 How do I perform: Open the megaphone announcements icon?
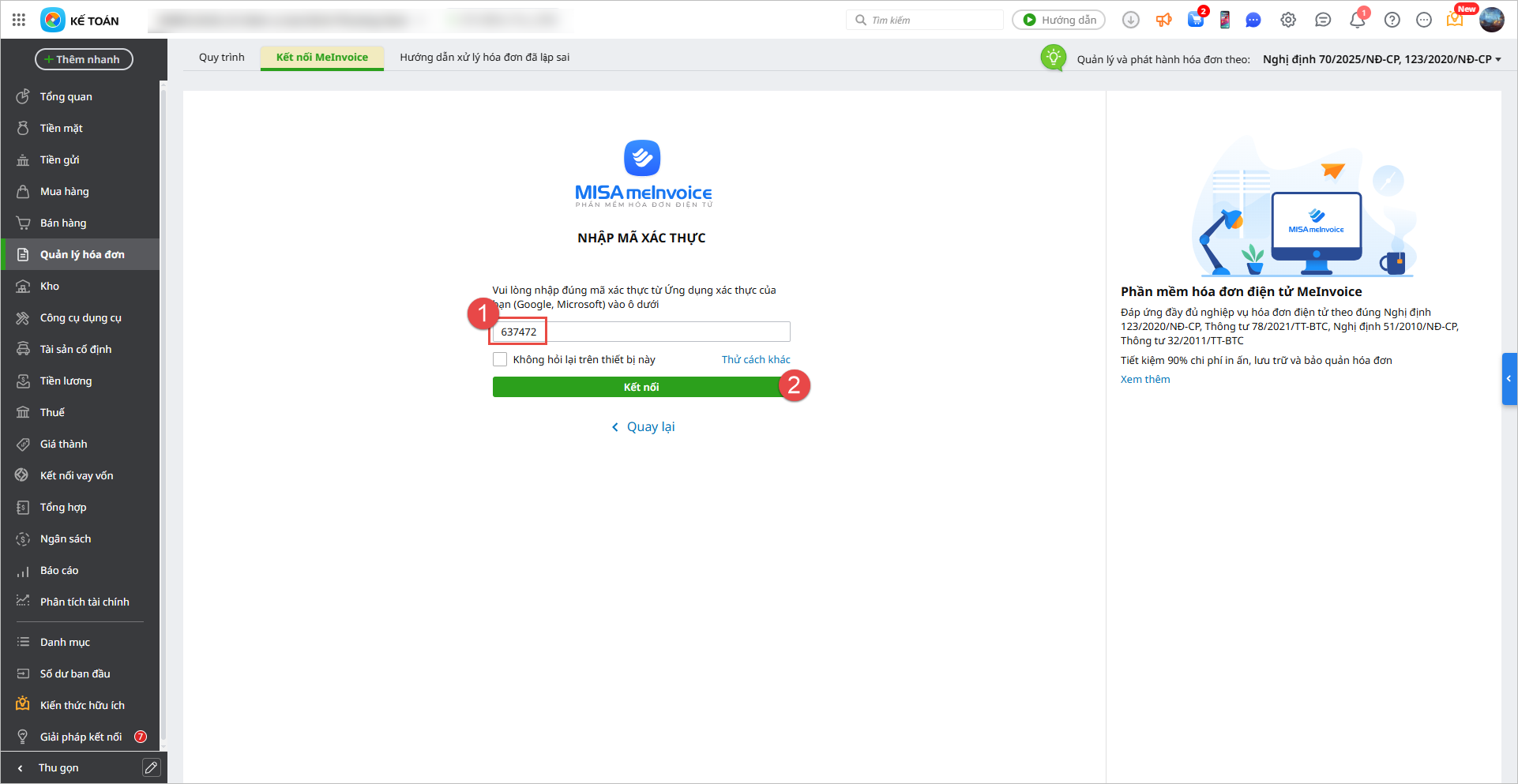click(1164, 20)
